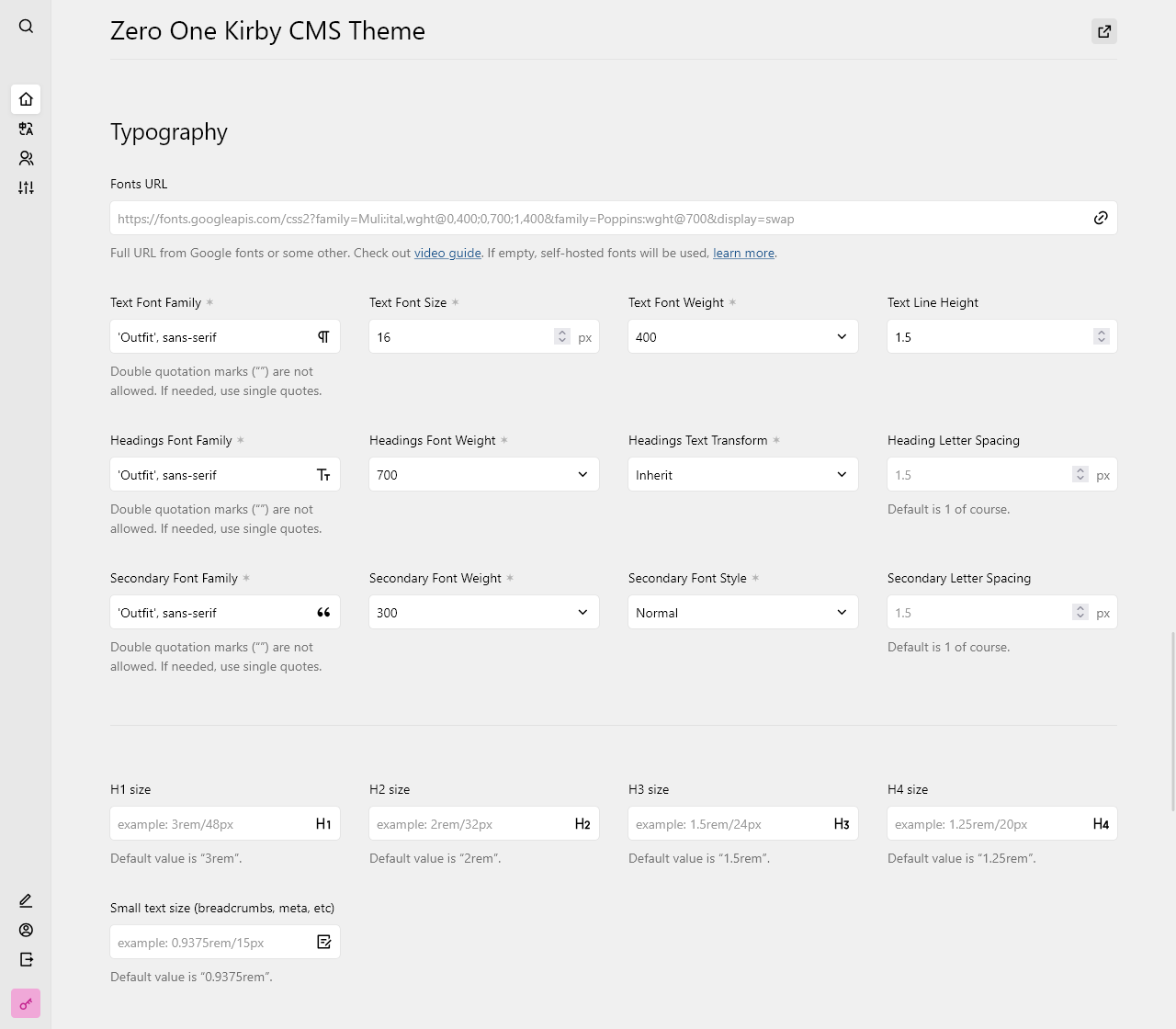Click the pink key license icon

(26, 1003)
